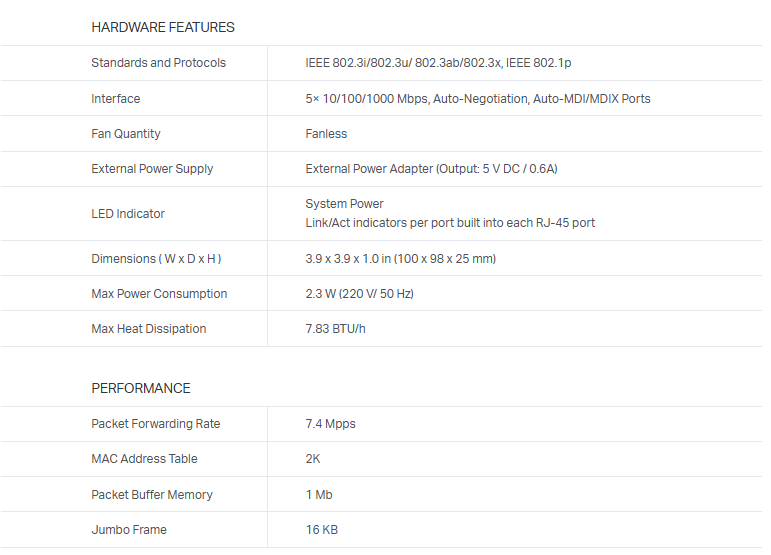Click the Fan Quantity label
The height and width of the screenshot is (555, 771).
(x=126, y=134)
